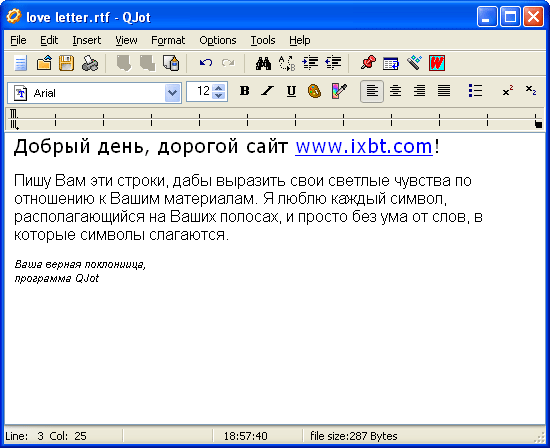This screenshot has height=448, width=550.
Task: Pin the window on top with the pushpin icon
Action: click(368, 63)
